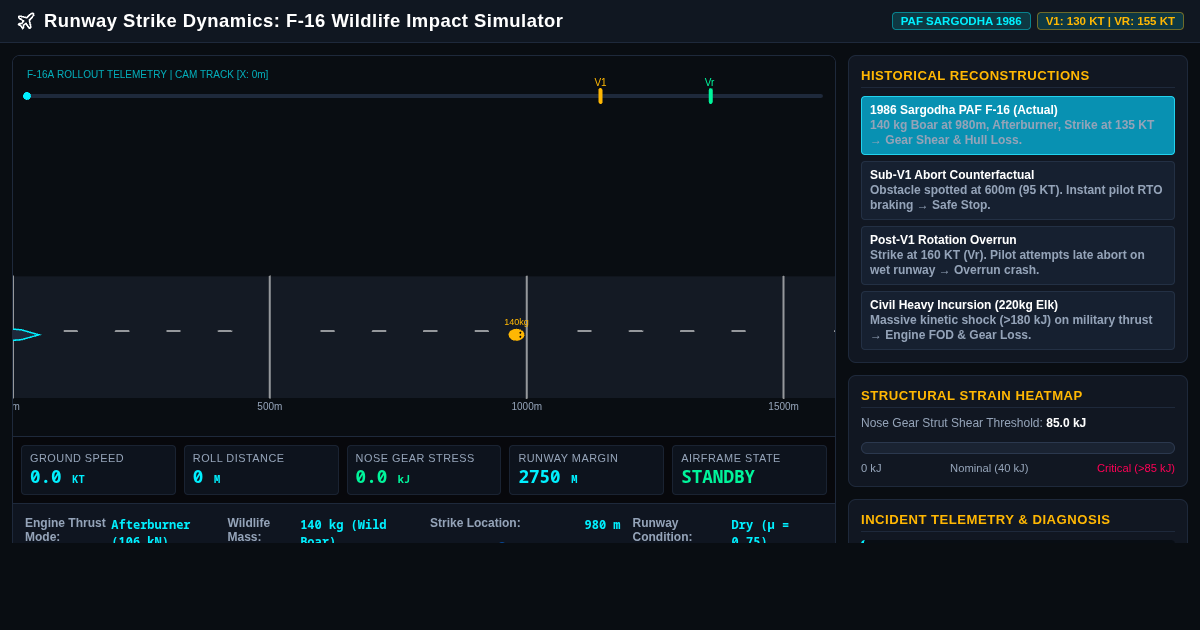Click the HISTORICAL RECONSTRUCTIONS heading
The width and height of the screenshot is (1200, 630).
975,76
